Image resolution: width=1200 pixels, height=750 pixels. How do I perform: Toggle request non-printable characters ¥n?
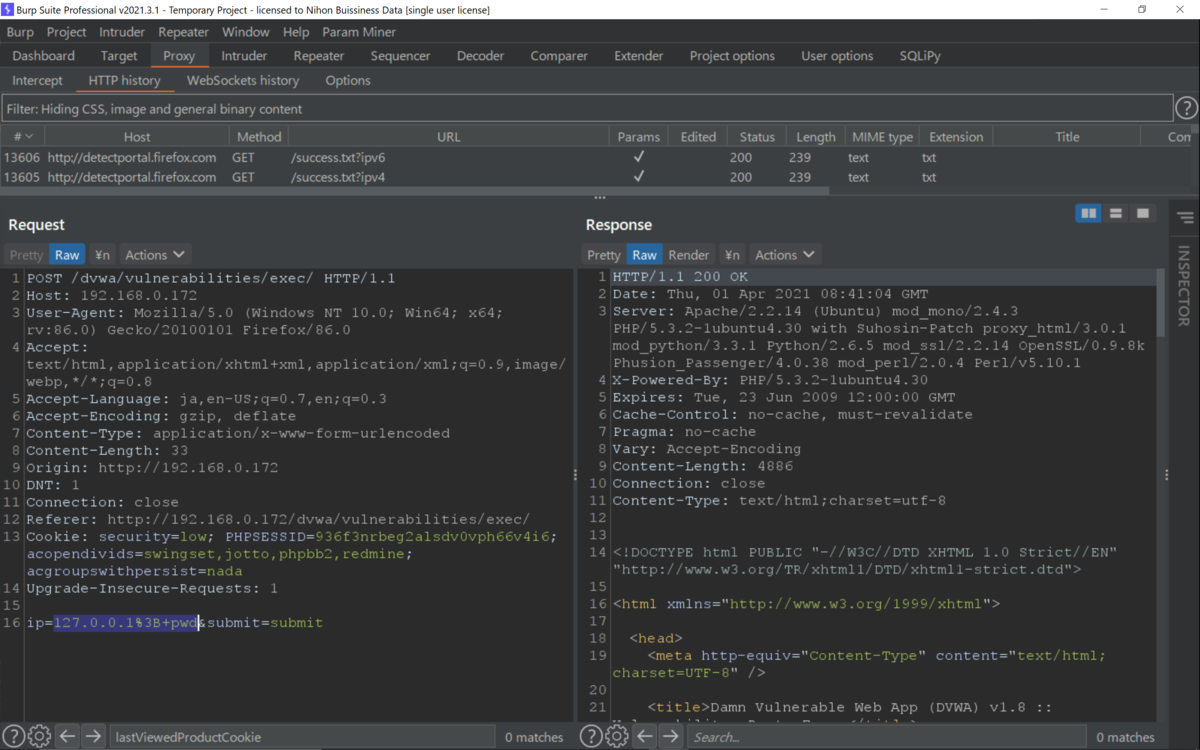point(102,255)
